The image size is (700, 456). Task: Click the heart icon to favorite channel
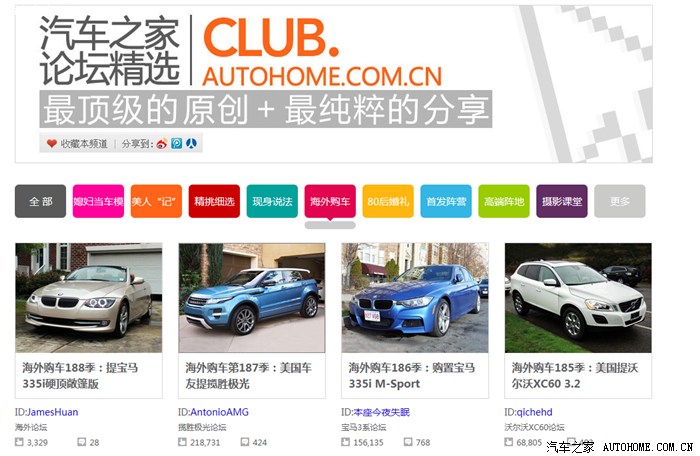(52, 143)
